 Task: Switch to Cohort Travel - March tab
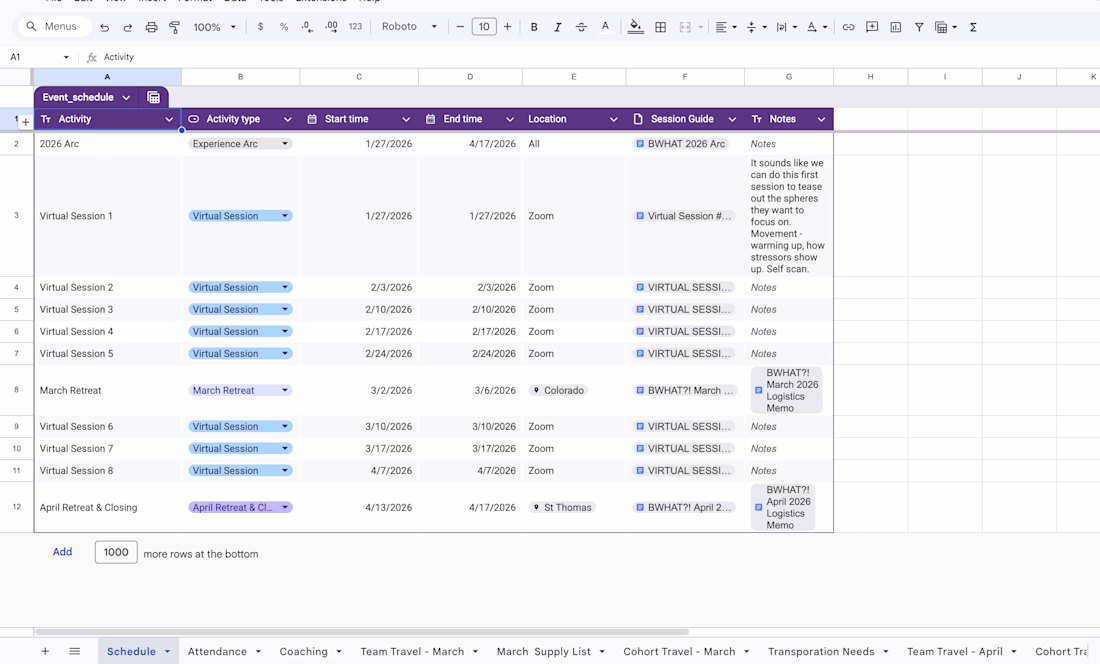pos(679,651)
